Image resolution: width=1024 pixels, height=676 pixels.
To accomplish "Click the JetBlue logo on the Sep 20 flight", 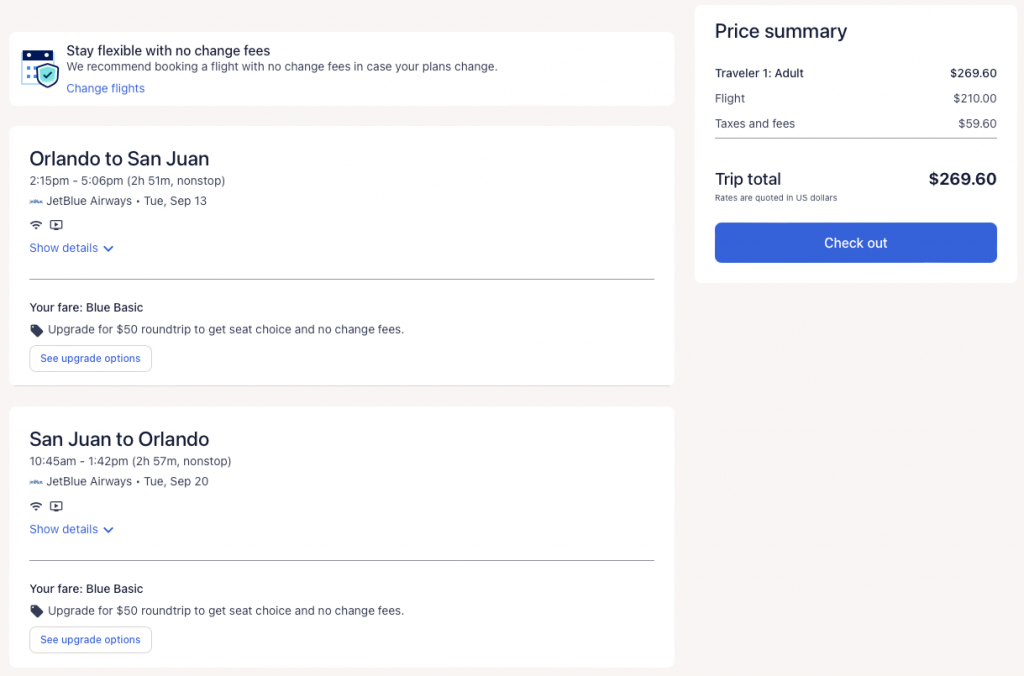I will pyautogui.click(x=36, y=482).
